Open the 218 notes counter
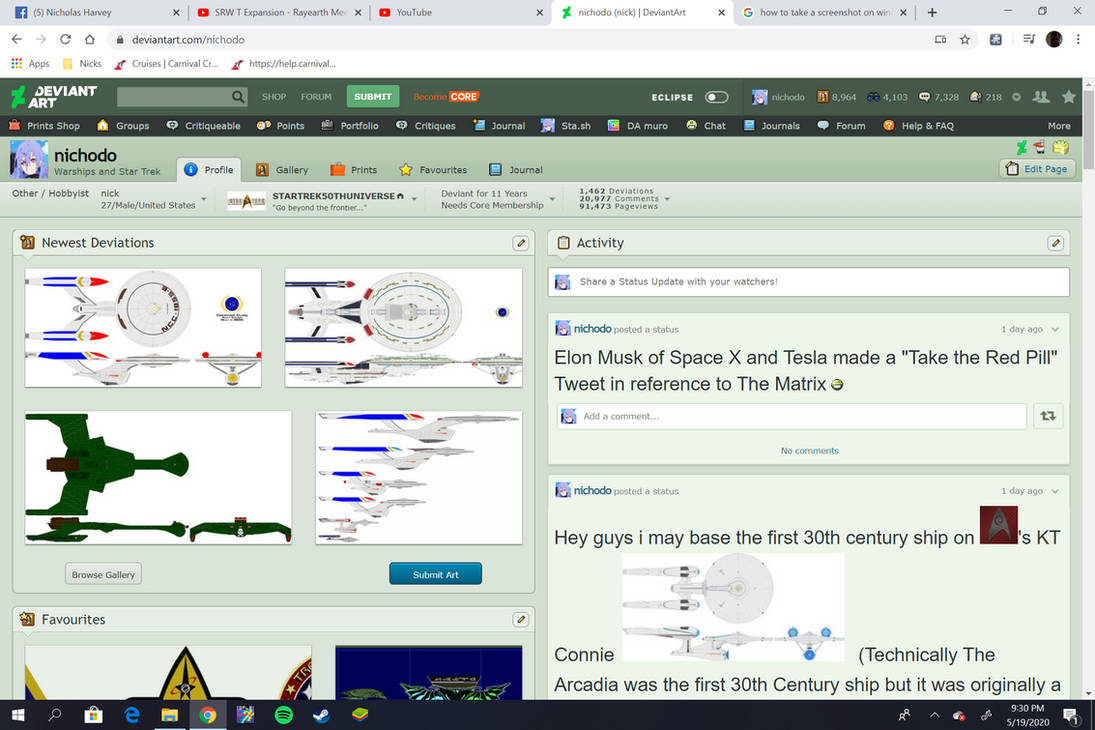The height and width of the screenshot is (730, 1095). [x=985, y=97]
